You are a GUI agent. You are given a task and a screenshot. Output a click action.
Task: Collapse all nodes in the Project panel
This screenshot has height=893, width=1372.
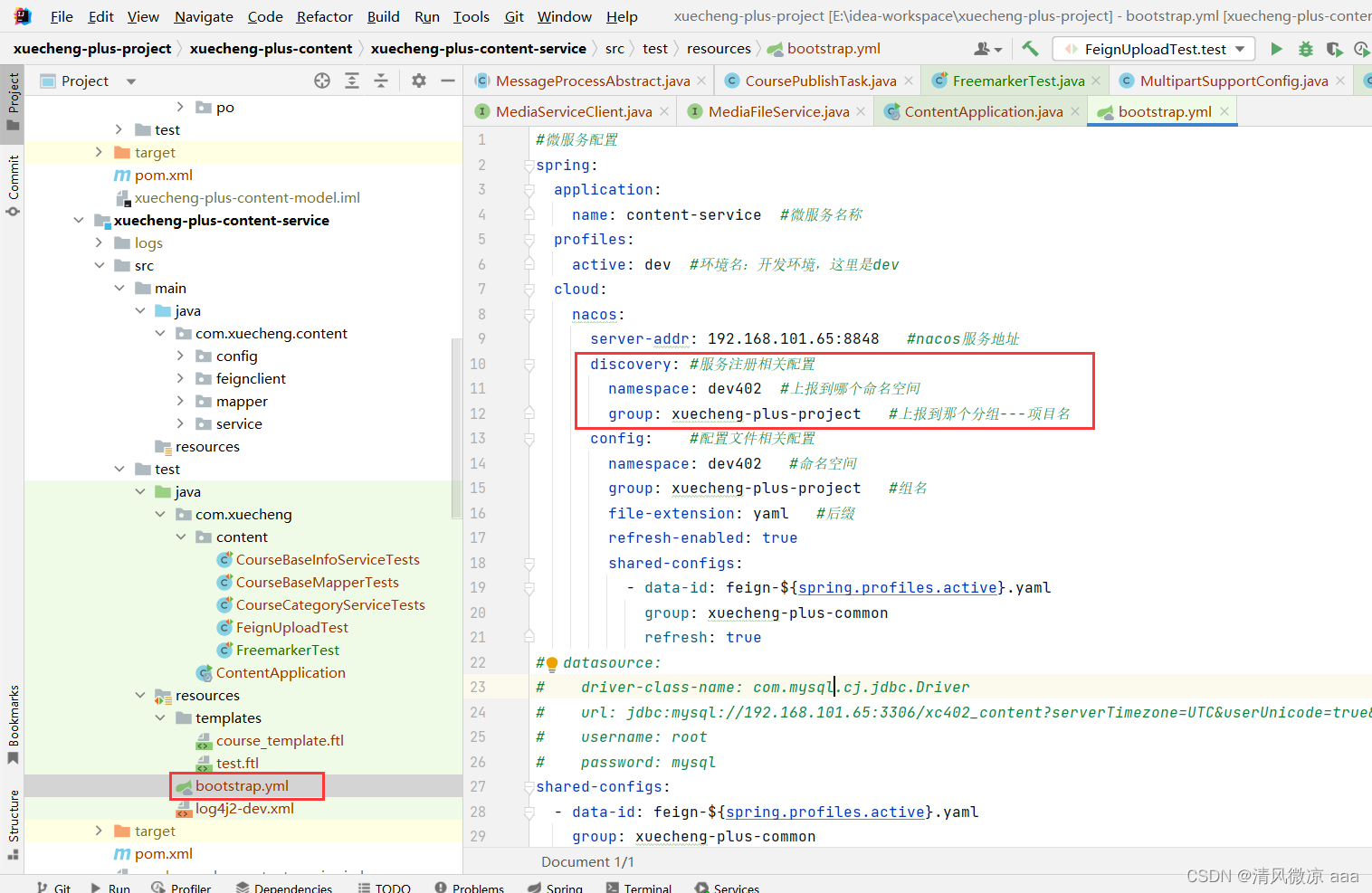click(381, 81)
